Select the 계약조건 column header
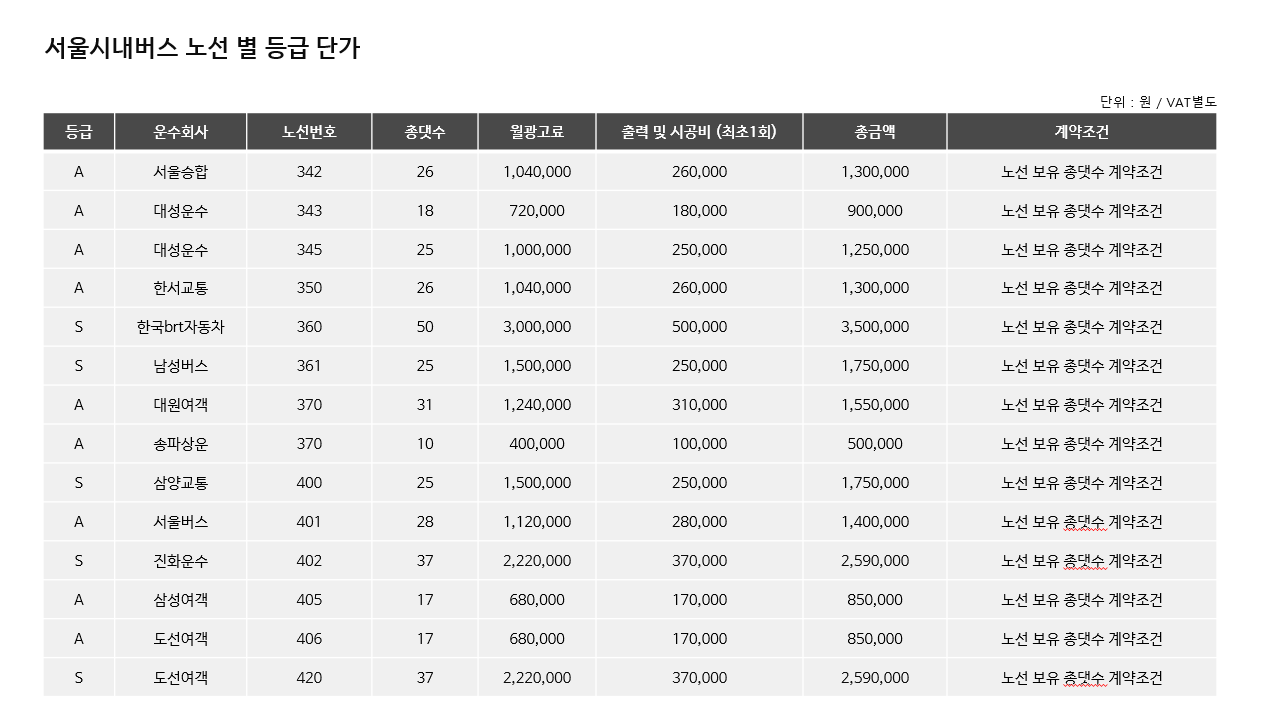This screenshot has width=1265, height=710. tap(1082, 132)
